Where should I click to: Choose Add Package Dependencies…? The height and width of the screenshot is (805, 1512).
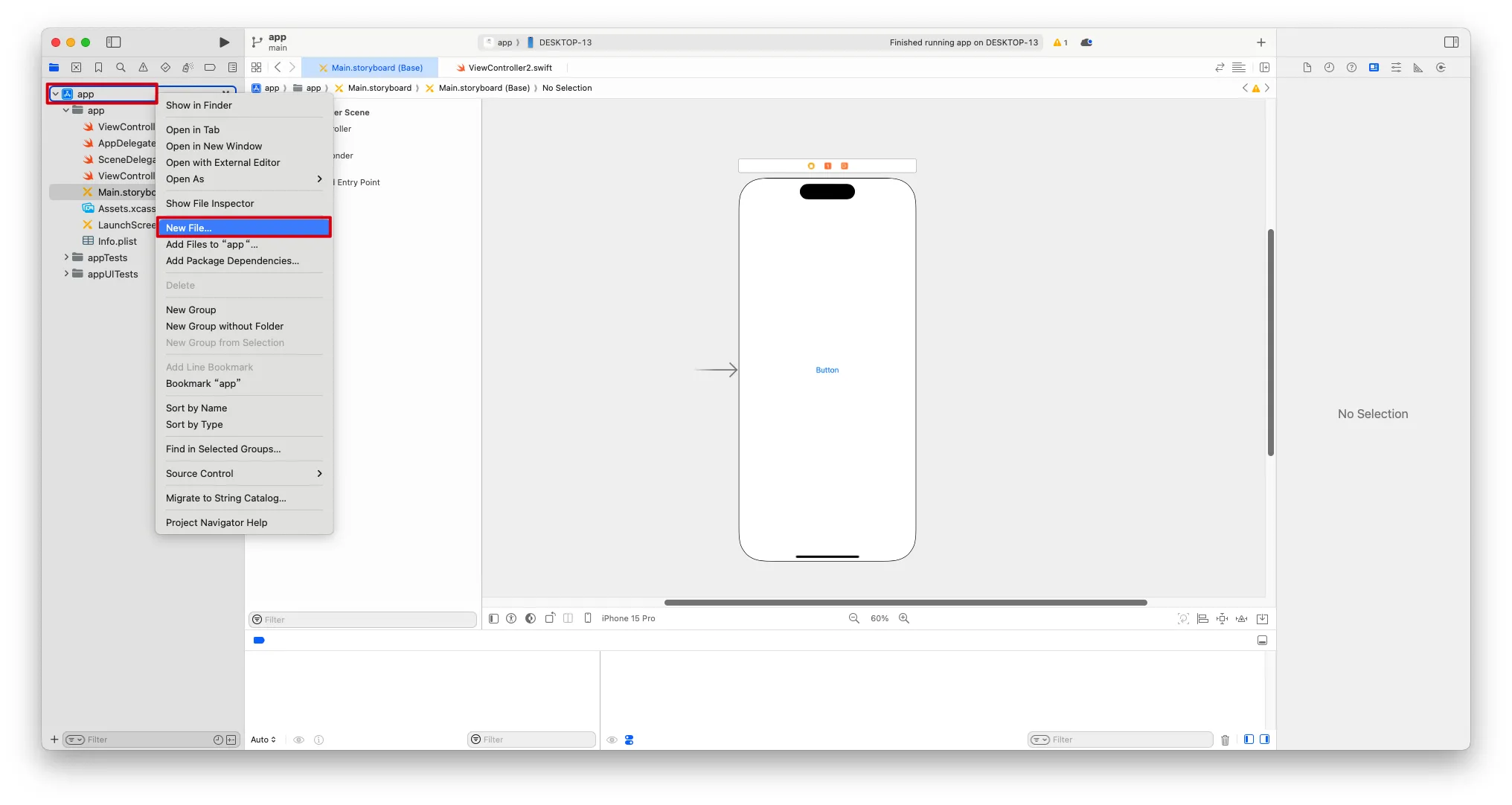coord(244,260)
